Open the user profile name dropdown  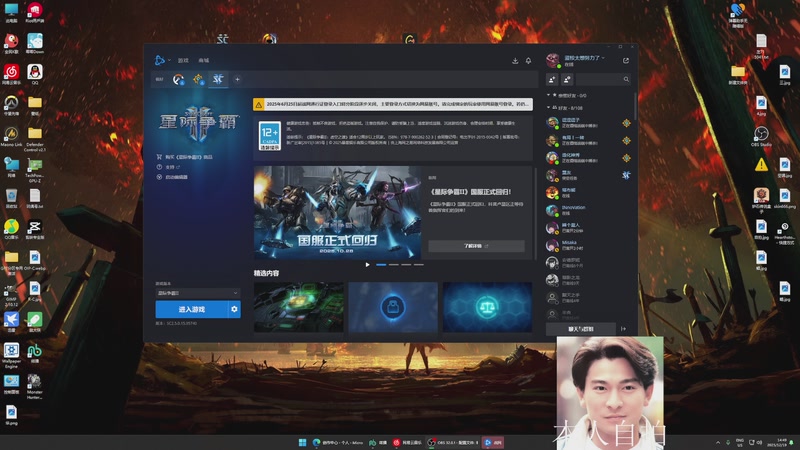[x=584, y=58]
